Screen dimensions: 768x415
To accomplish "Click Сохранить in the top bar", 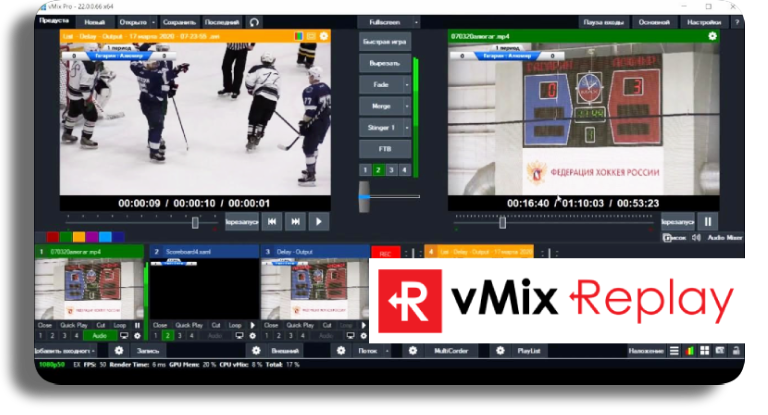I will pos(179,22).
